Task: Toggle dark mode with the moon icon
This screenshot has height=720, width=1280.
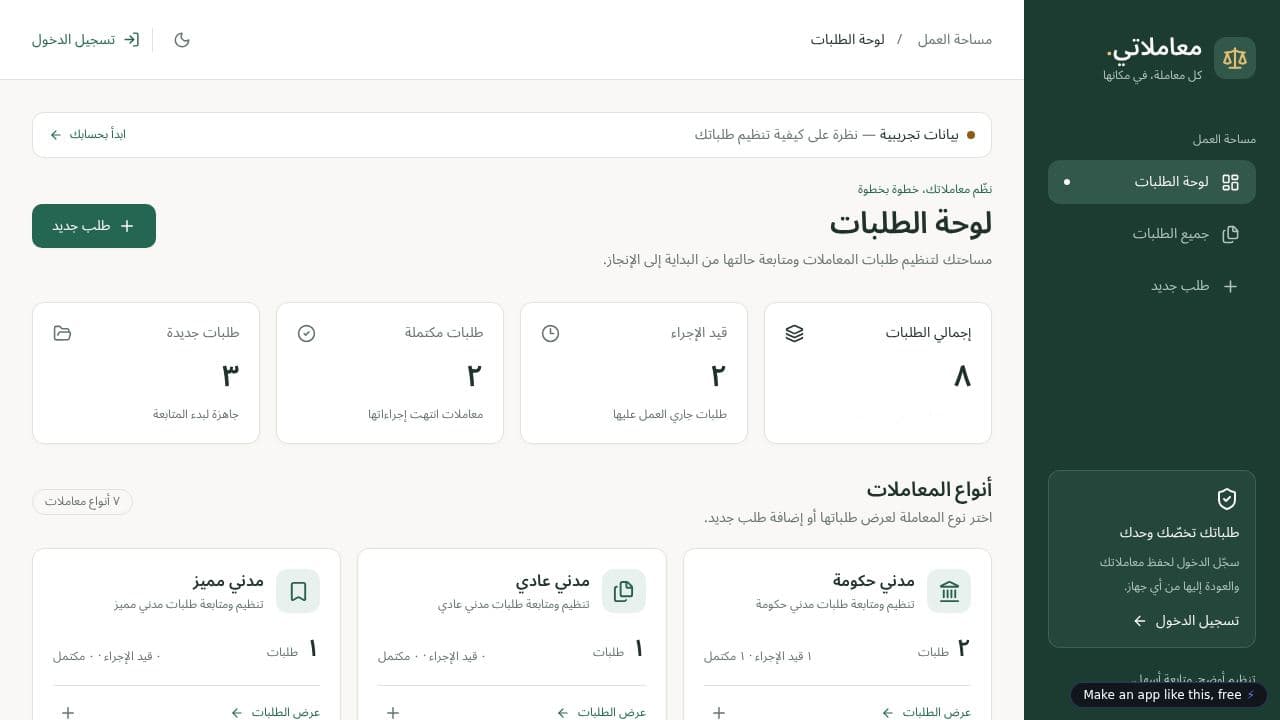Action: (182, 40)
